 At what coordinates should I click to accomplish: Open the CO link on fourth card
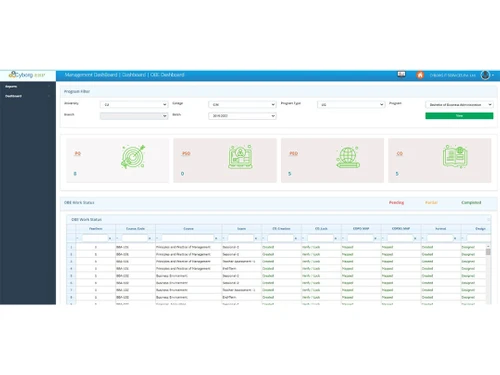(x=399, y=153)
